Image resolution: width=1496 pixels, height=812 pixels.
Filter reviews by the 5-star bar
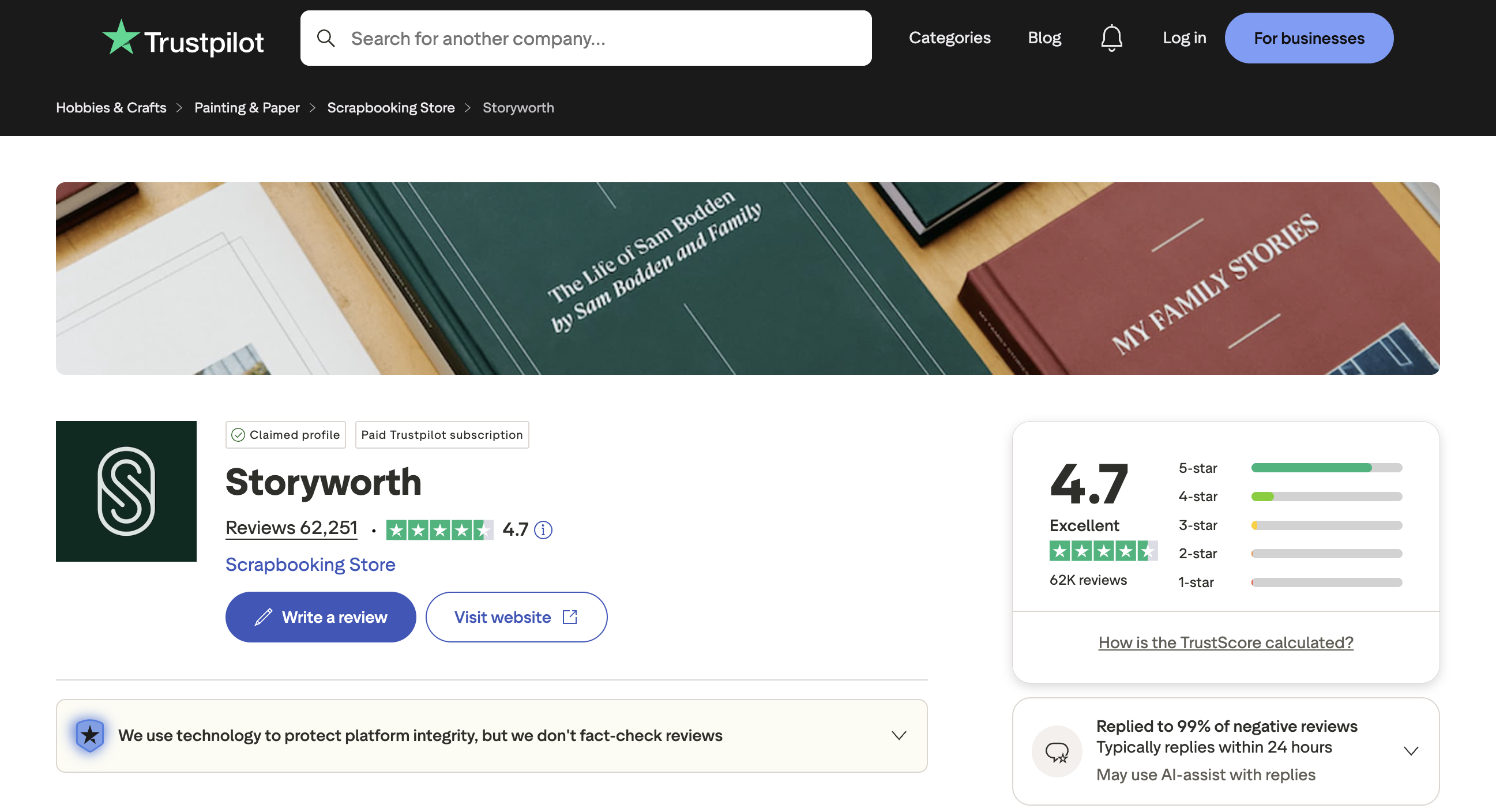click(1326, 468)
